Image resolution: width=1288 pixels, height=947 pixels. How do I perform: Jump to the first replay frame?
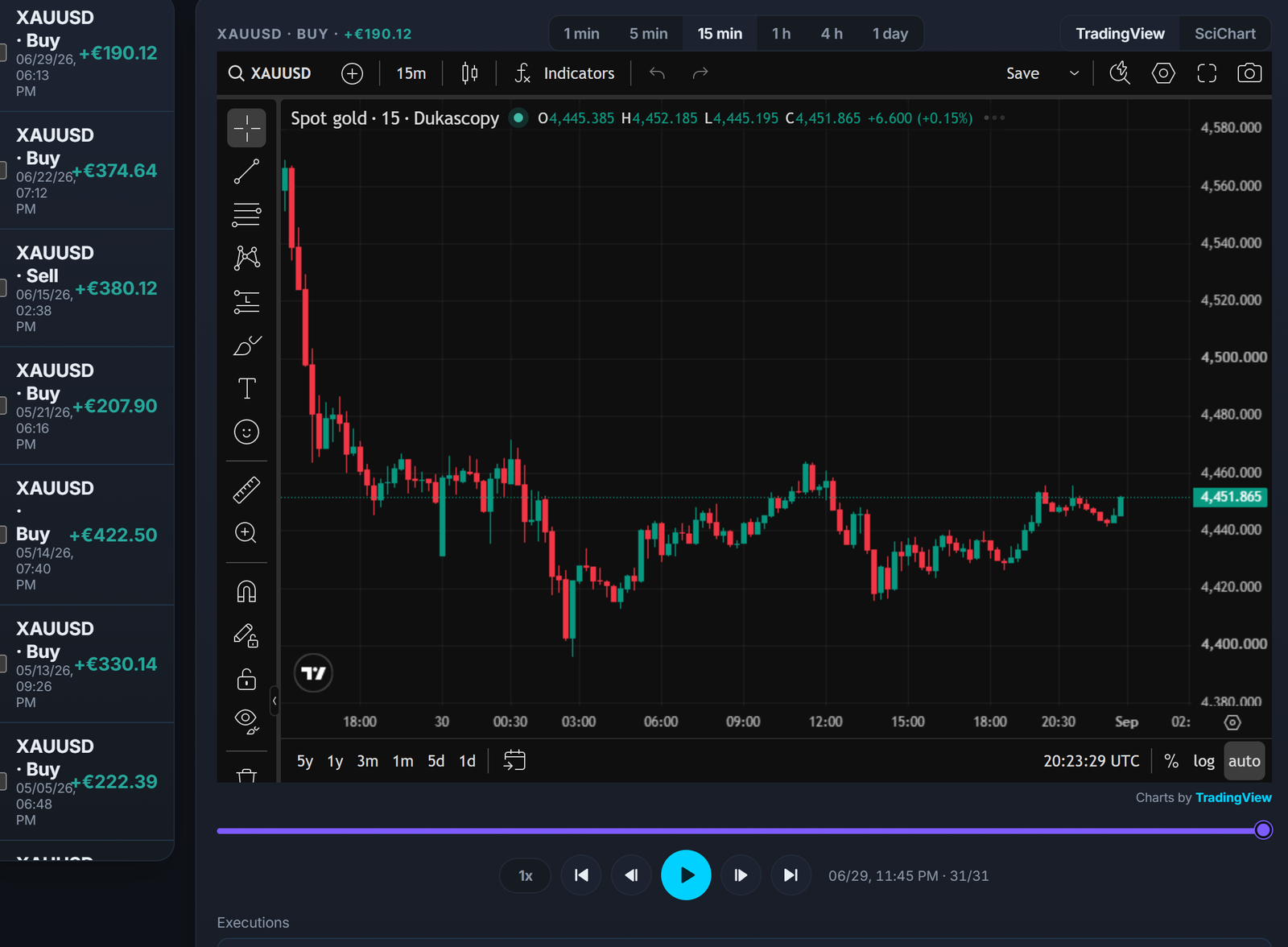(x=581, y=875)
